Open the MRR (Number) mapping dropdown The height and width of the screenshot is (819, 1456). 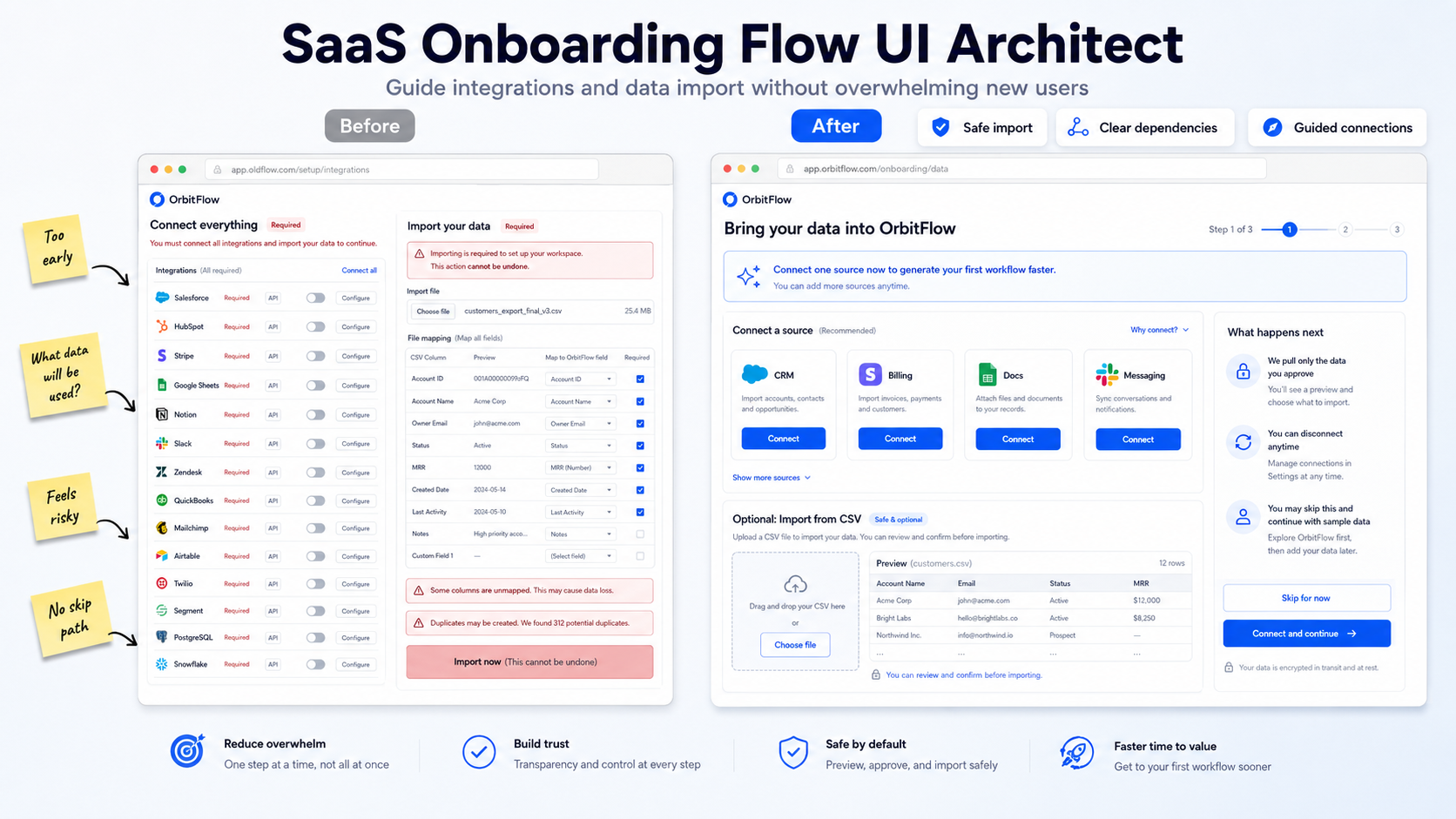[x=580, y=467]
